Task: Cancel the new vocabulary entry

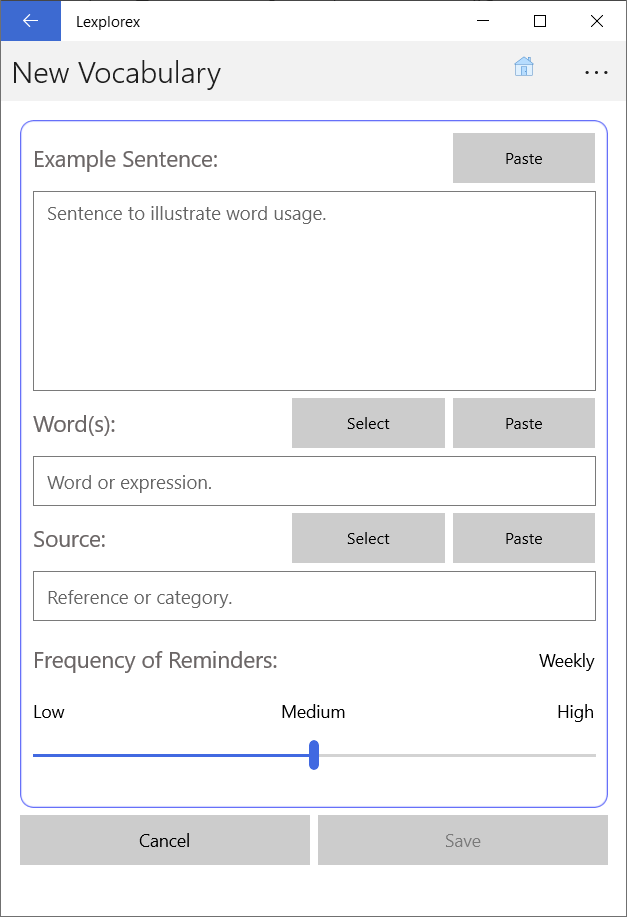Action: 165,840
